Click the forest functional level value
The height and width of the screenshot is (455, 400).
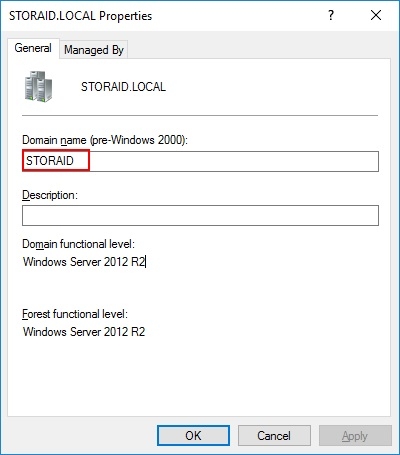tap(84, 332)
